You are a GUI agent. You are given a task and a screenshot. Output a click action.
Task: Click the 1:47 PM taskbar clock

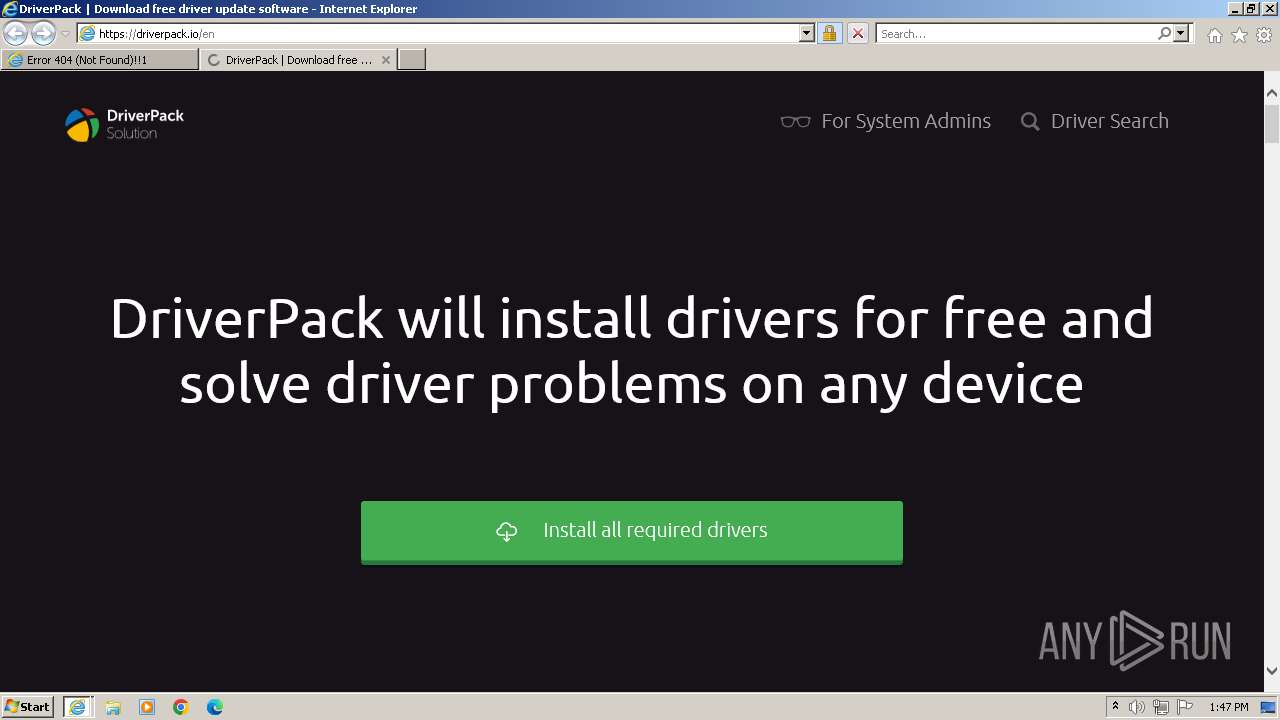(1229, 707)
